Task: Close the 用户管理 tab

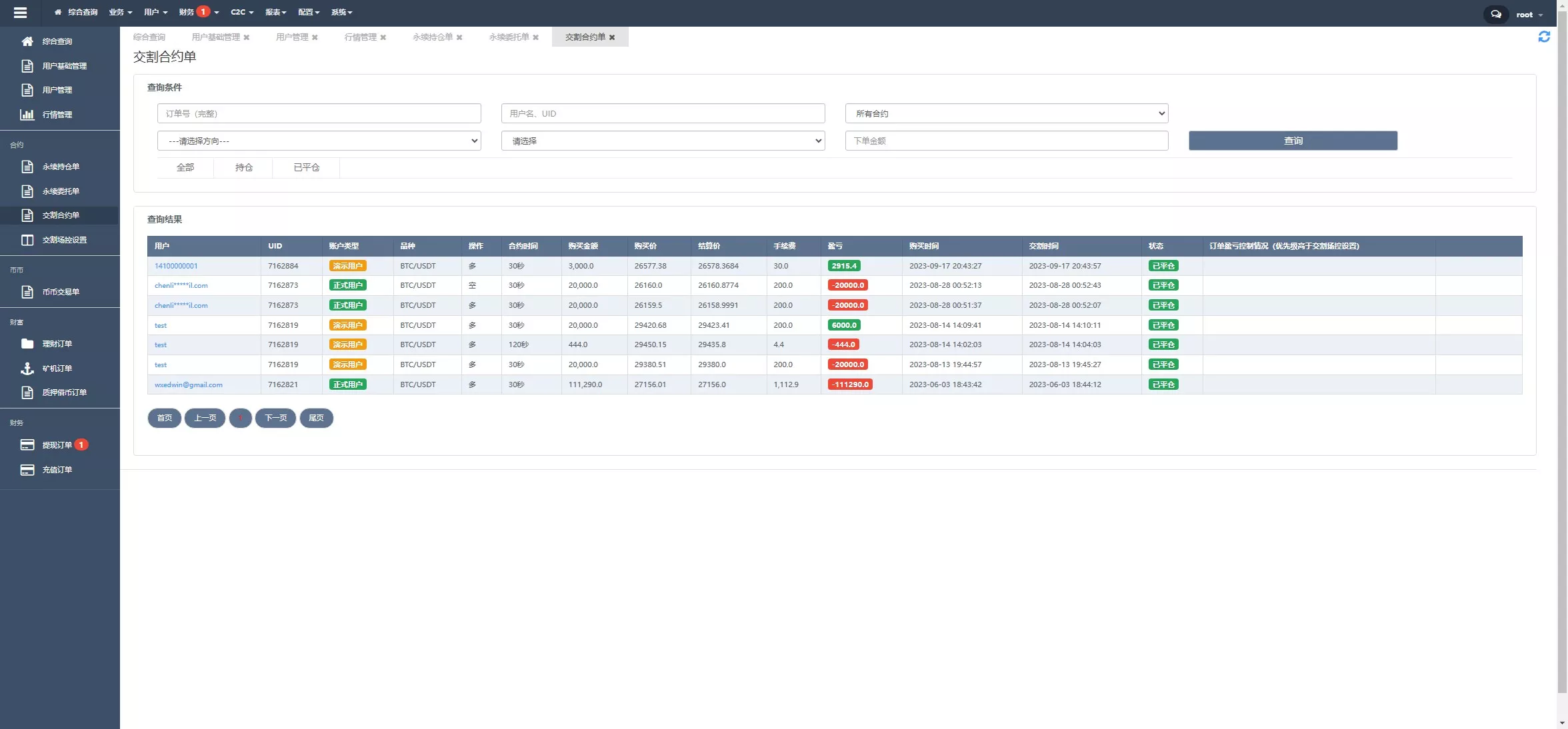Action: pyautogui.click(x=315, y=37)
